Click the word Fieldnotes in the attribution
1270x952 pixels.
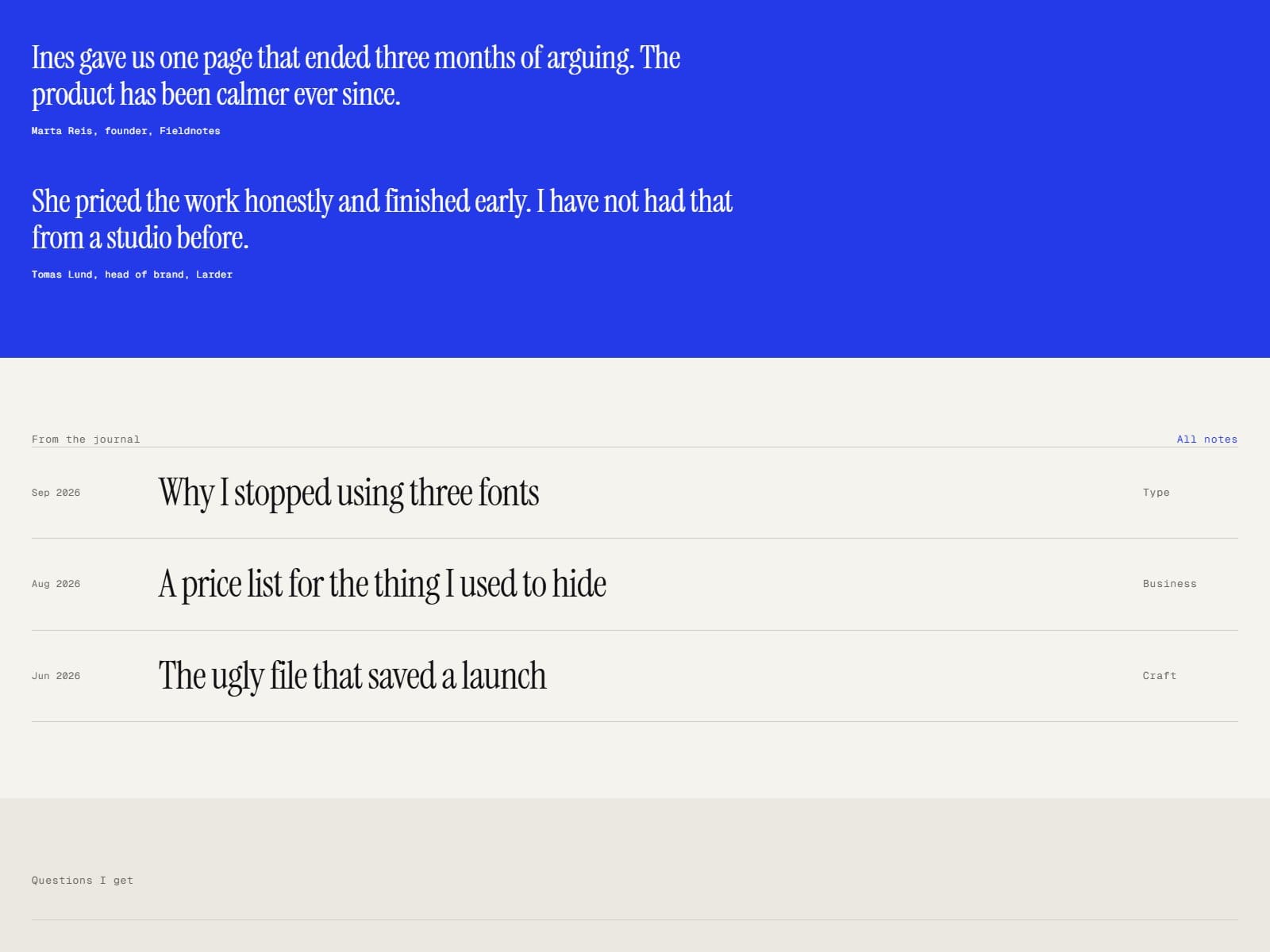[x=190, y=131]
